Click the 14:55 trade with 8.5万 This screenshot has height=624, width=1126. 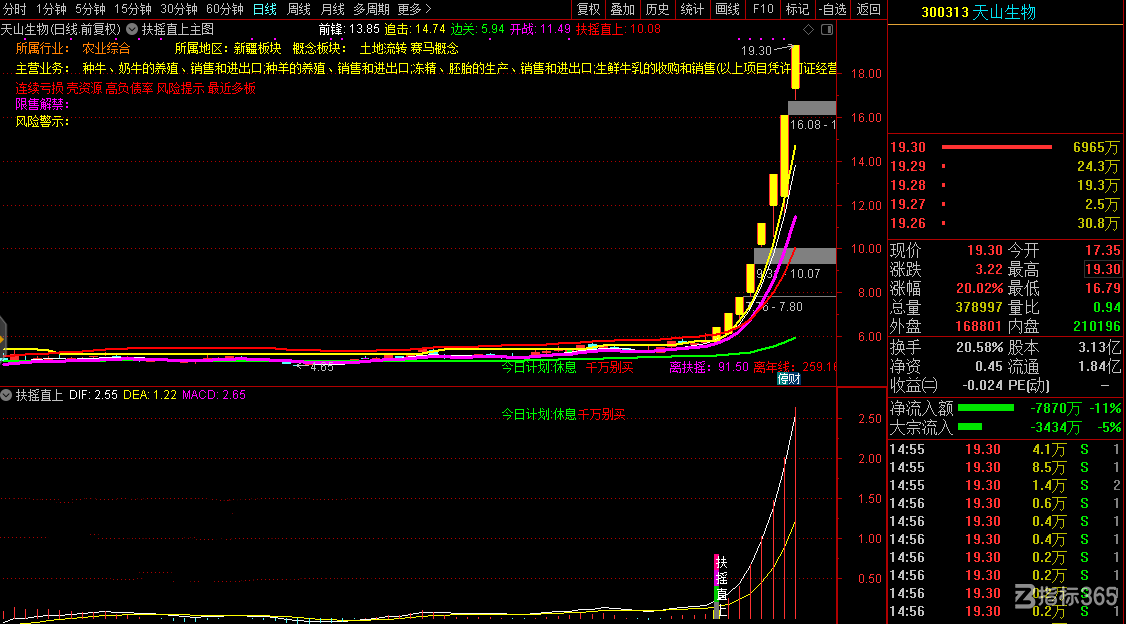[1004, 467]
